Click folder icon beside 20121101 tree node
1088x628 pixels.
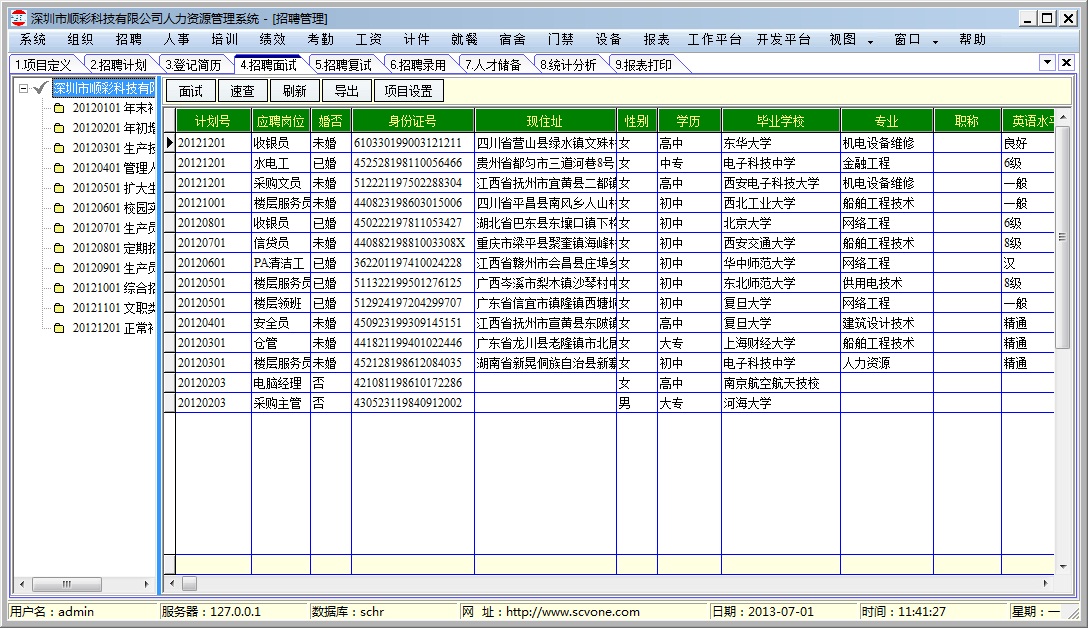[59, 308]
